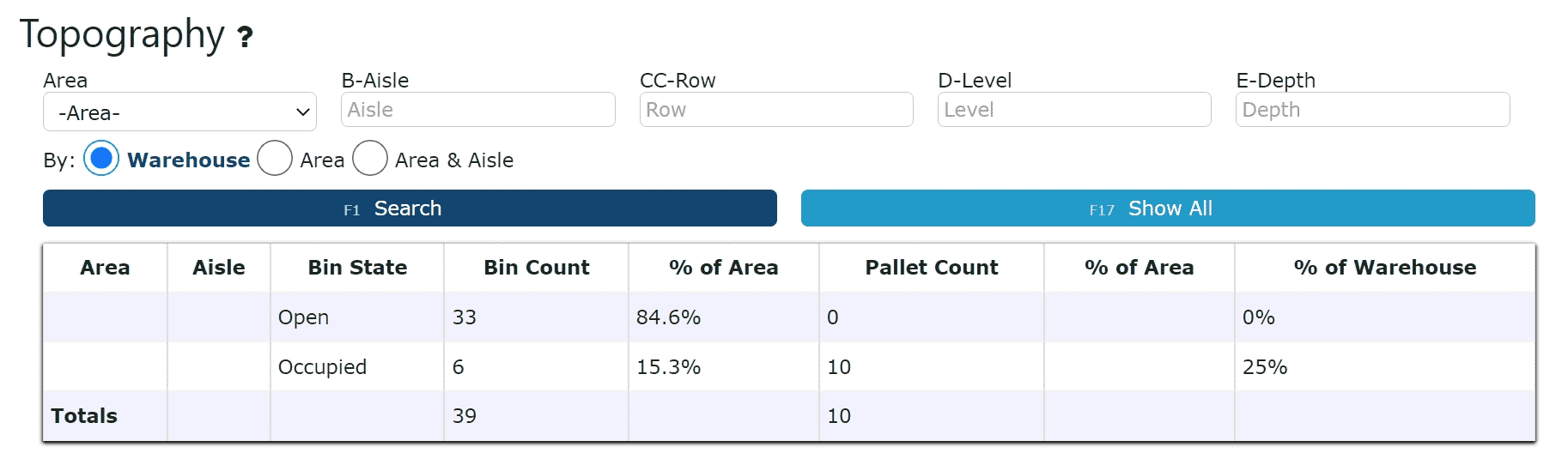The width and height of the screenshot is (1568, 465).
Task: Click the F17 Show All button
Action: click(1168, 208)
